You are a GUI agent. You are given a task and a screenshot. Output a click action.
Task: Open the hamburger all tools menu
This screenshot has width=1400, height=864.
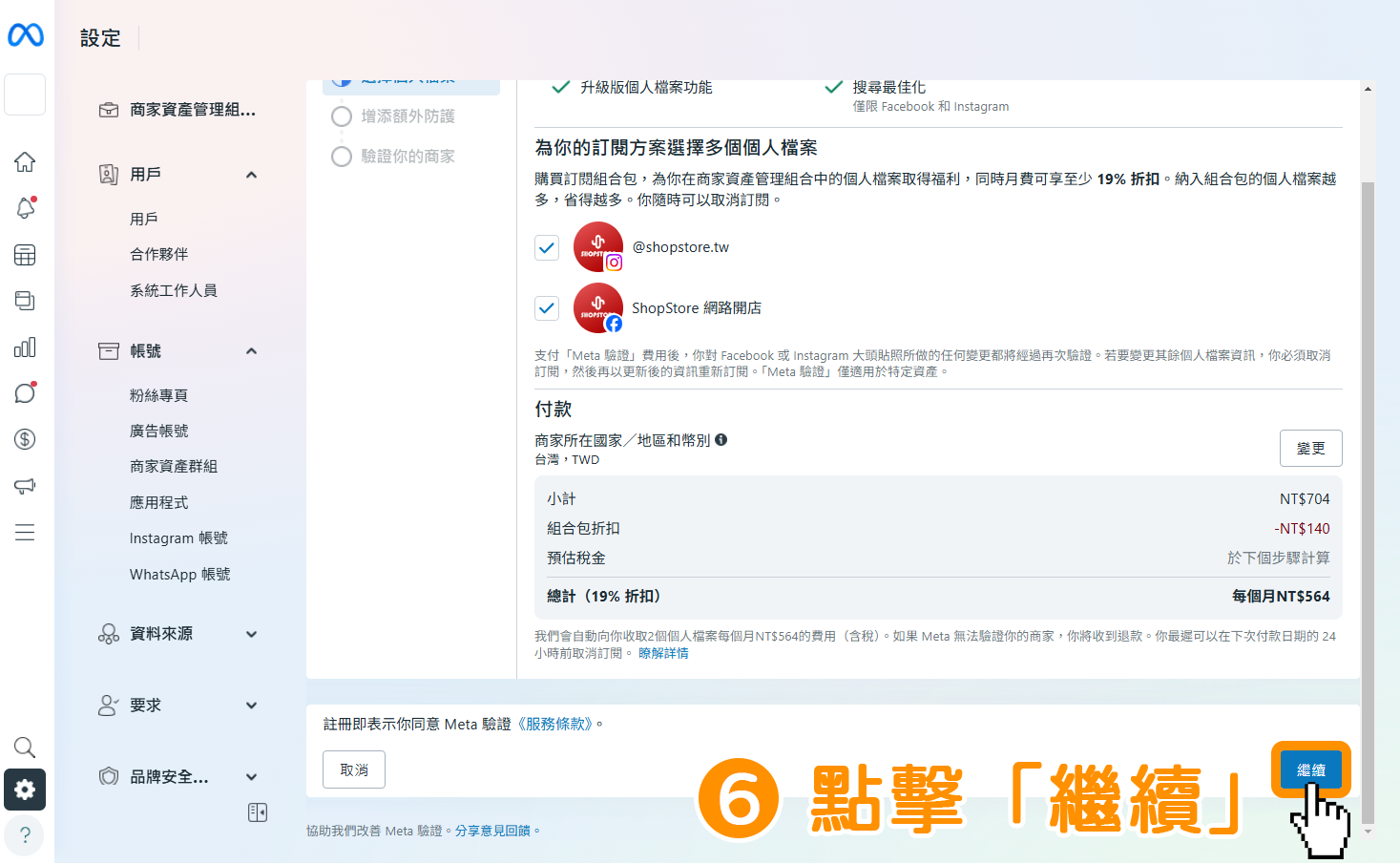coord(25,532)
